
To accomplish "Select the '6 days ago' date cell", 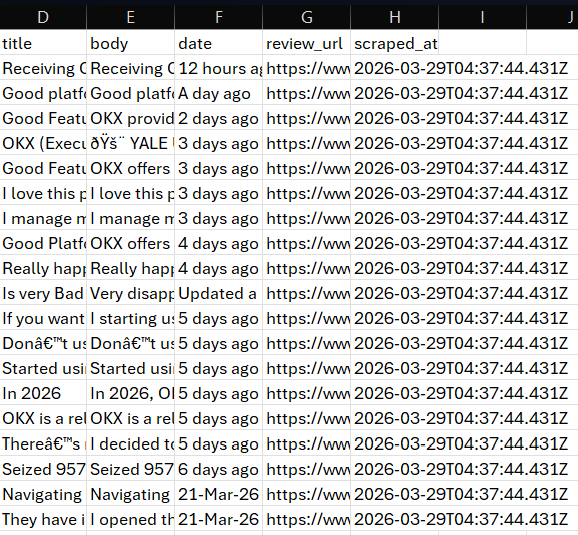I will tap(218, 469).
